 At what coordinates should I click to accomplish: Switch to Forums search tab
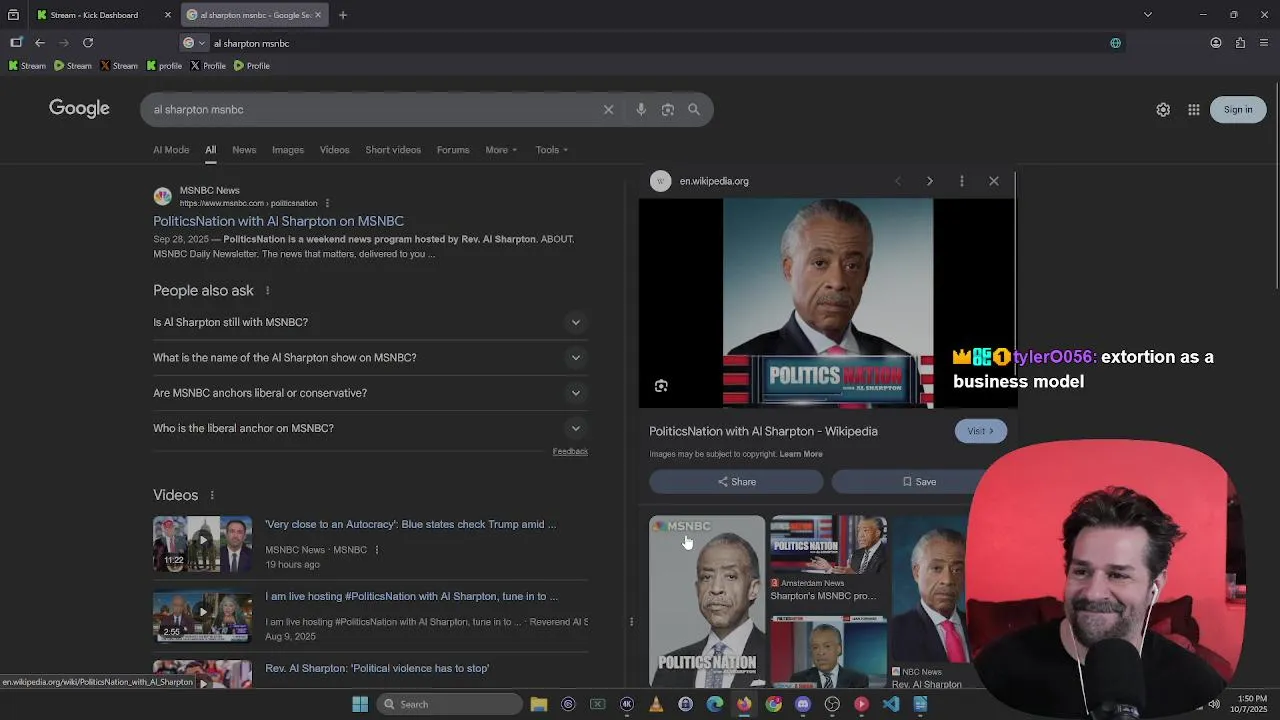pos(453,150)
